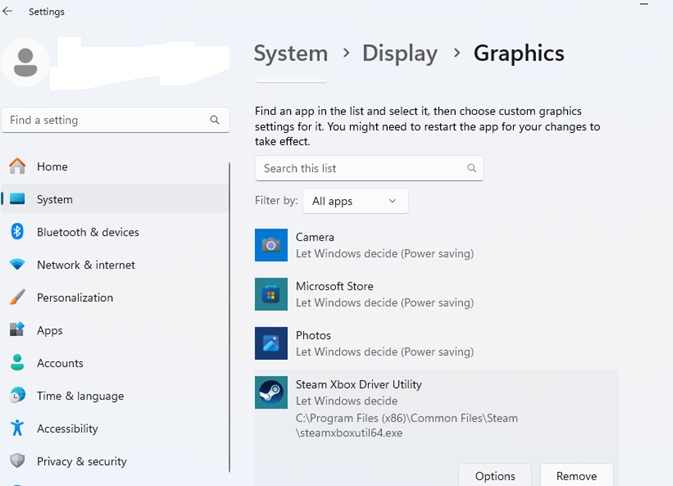The image size is (673, 486).
Task: Click the Steam Xbox Driver Utility icon
Action: point(271,392)
